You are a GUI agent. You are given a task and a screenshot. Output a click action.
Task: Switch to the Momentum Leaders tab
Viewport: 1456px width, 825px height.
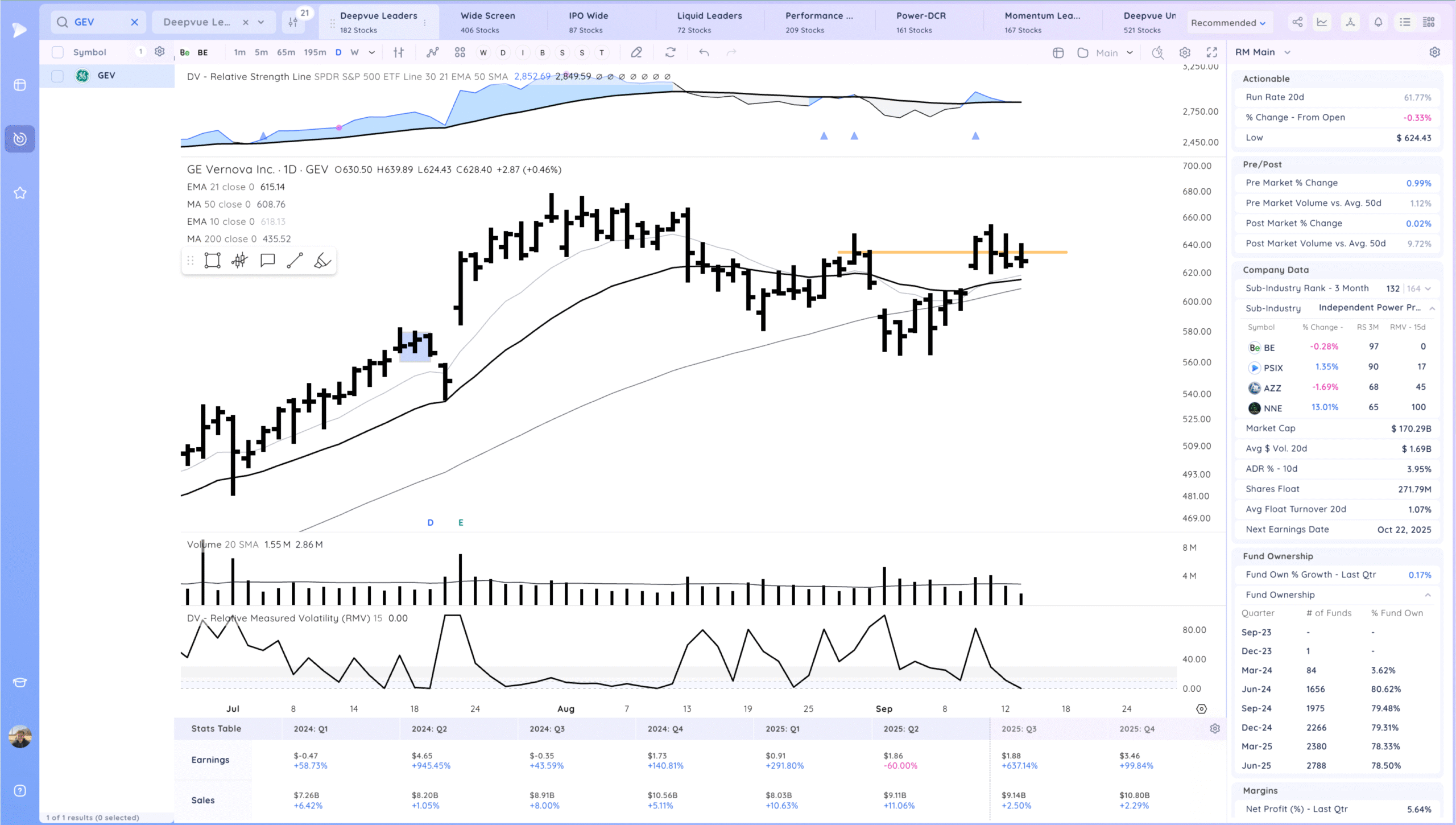click(1042, 22)
